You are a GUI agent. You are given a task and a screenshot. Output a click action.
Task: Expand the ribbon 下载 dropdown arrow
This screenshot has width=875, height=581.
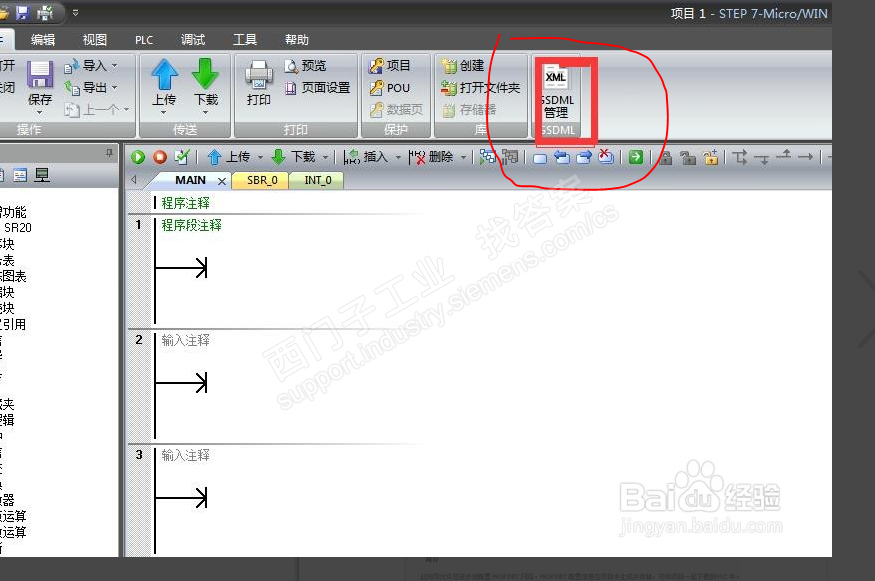tap(205, 112)
